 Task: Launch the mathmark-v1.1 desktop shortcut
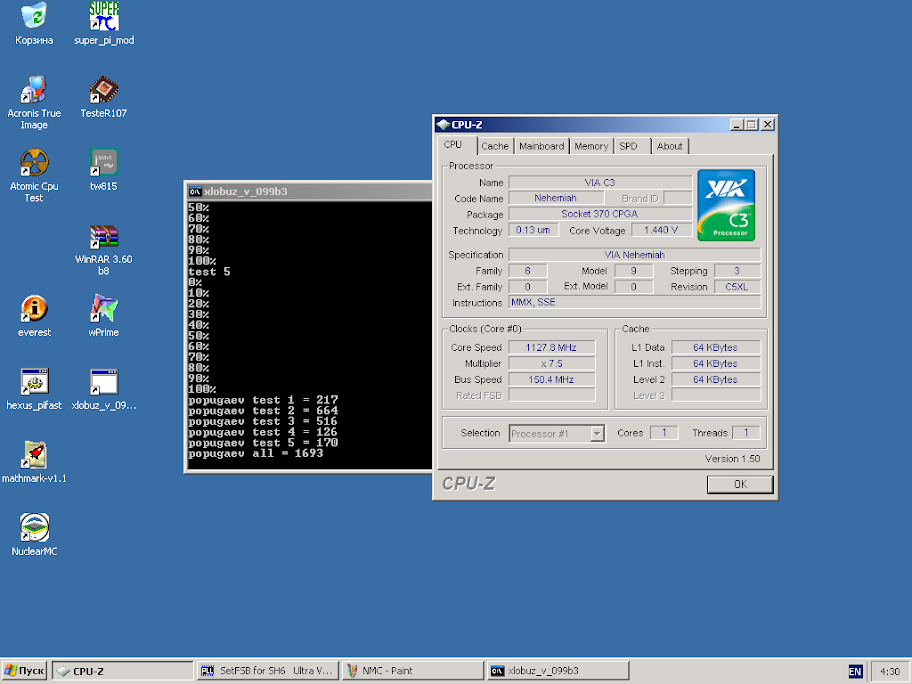pyautogui.click(x=34, y=455)
